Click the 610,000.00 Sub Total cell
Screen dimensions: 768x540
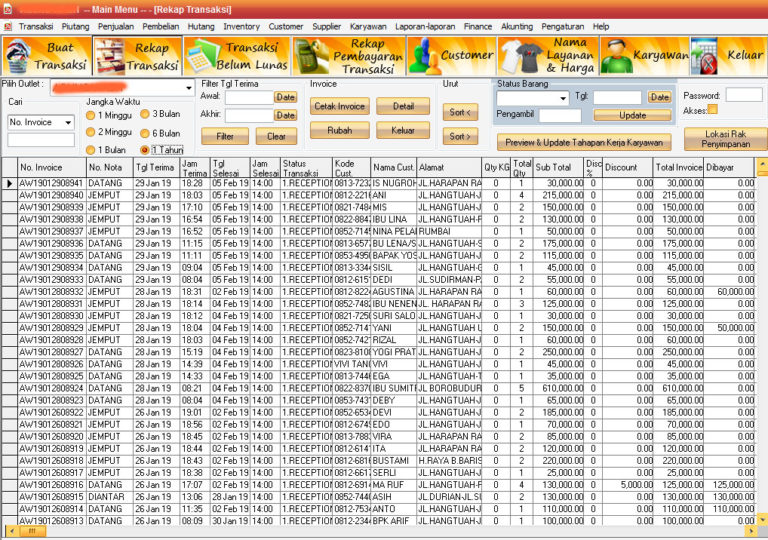pos(558,388)
